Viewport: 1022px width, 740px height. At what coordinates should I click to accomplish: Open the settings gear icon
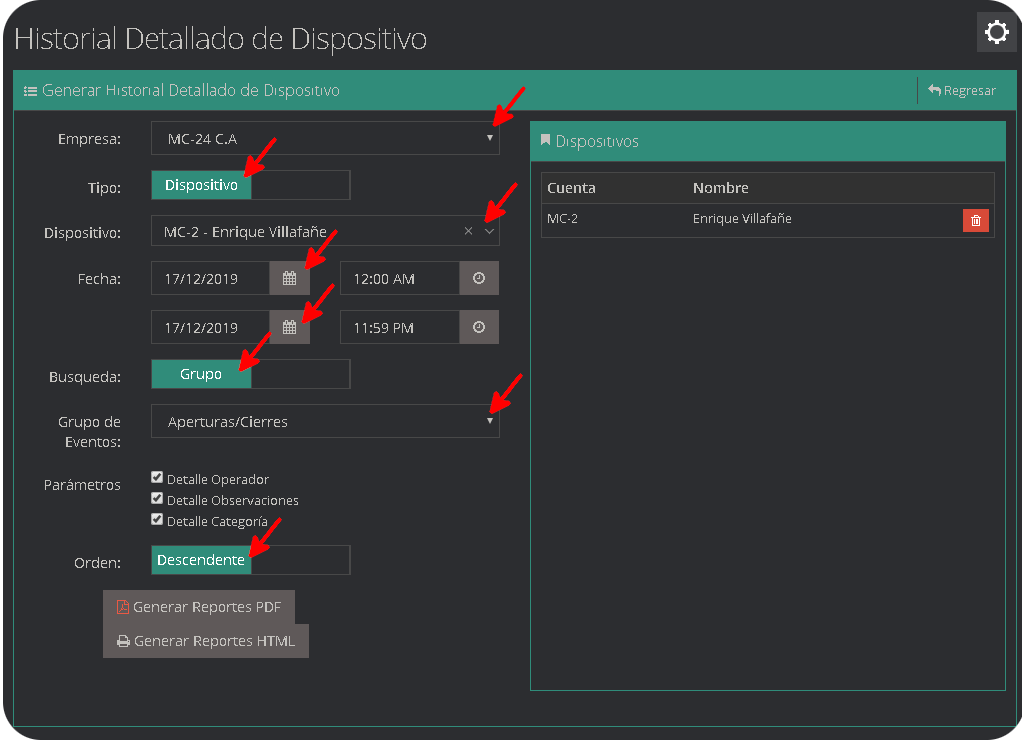pyautogui.click(x=996, y=31)
